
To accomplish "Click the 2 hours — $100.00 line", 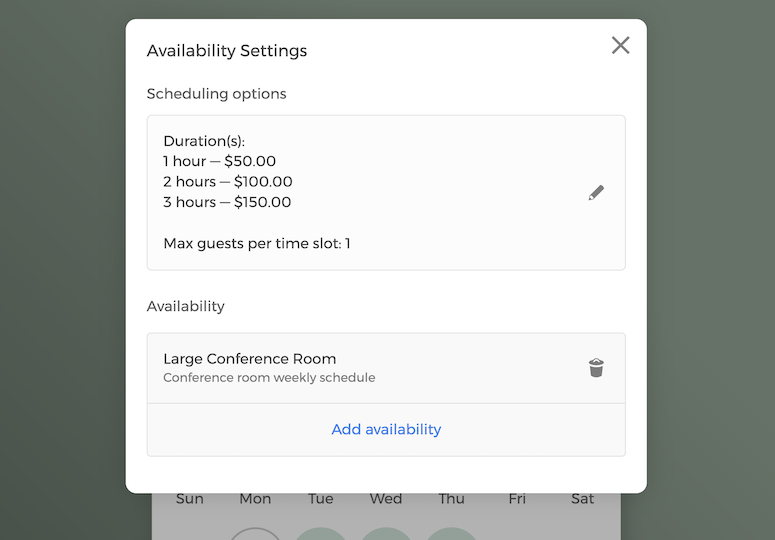I will [228, 182].
